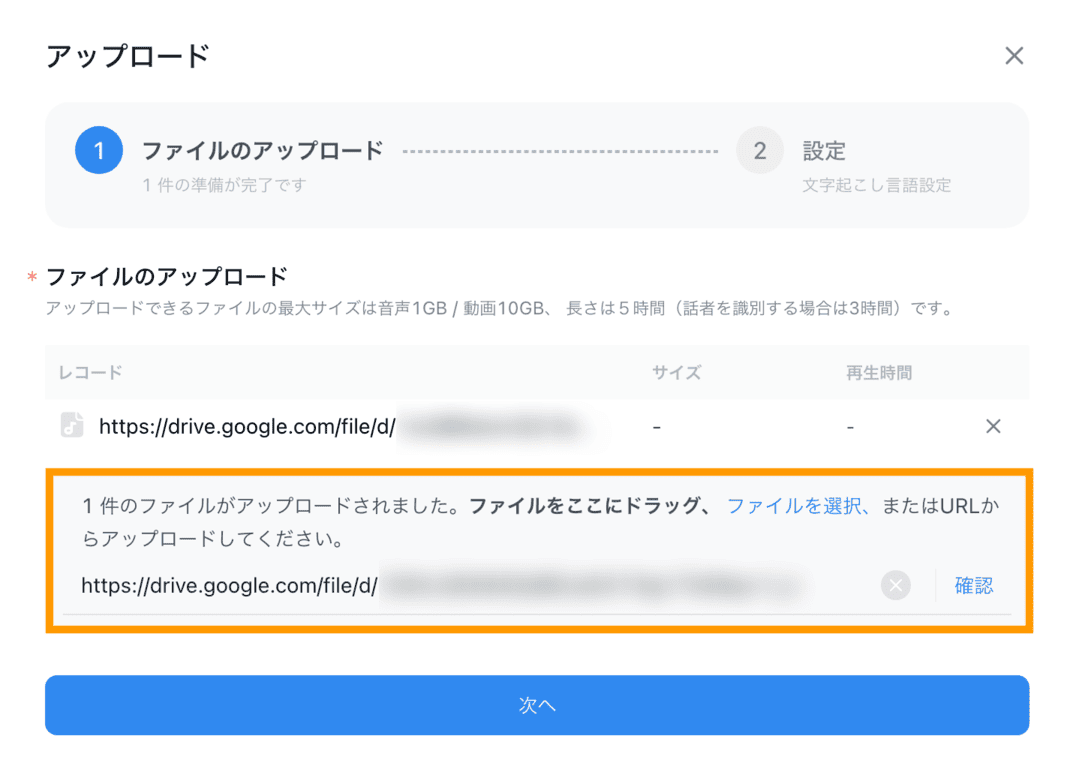The width and height of the screenshot is (1073, 781).
Task: Close the アップロード dialog with the X
Action: coord(1013,55)
